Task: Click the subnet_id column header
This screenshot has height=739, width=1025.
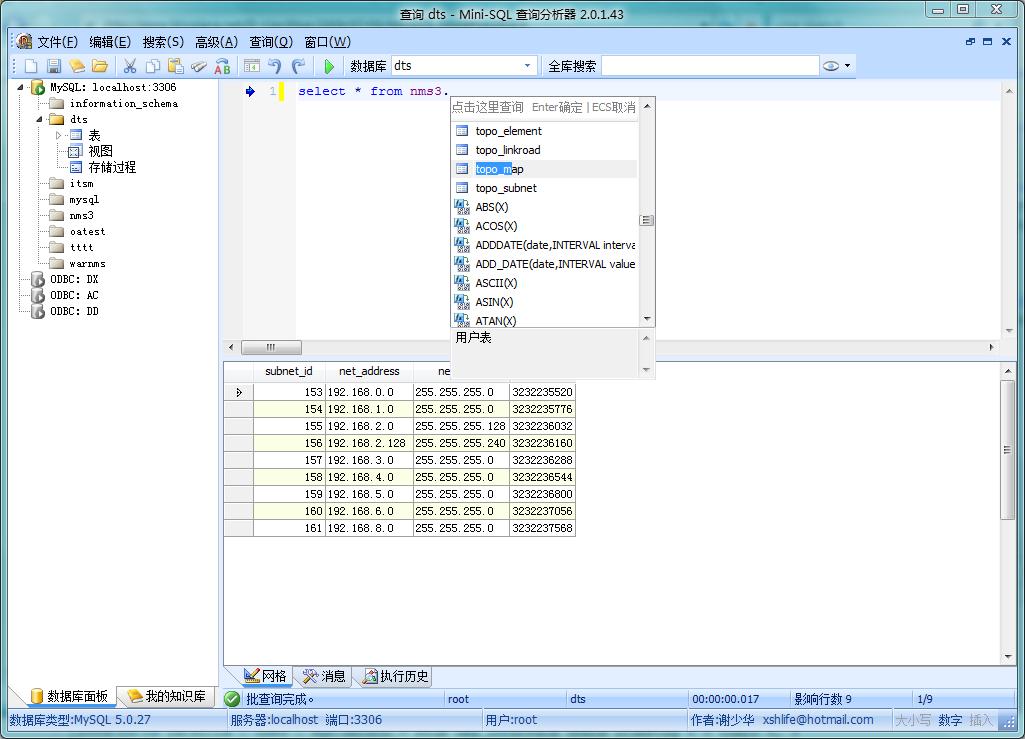Action: point(289,371)
